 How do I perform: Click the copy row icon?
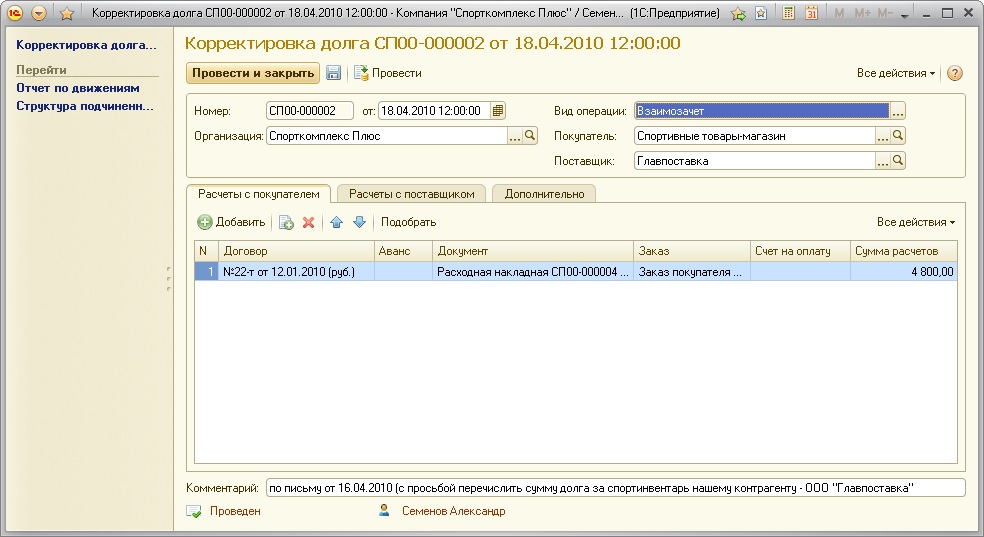286,222
